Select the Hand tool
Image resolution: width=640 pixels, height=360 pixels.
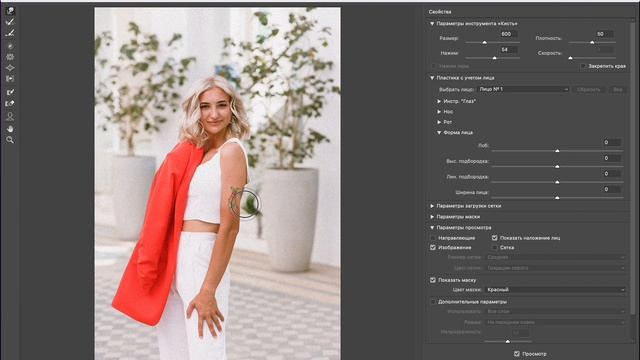coord(10,129)
